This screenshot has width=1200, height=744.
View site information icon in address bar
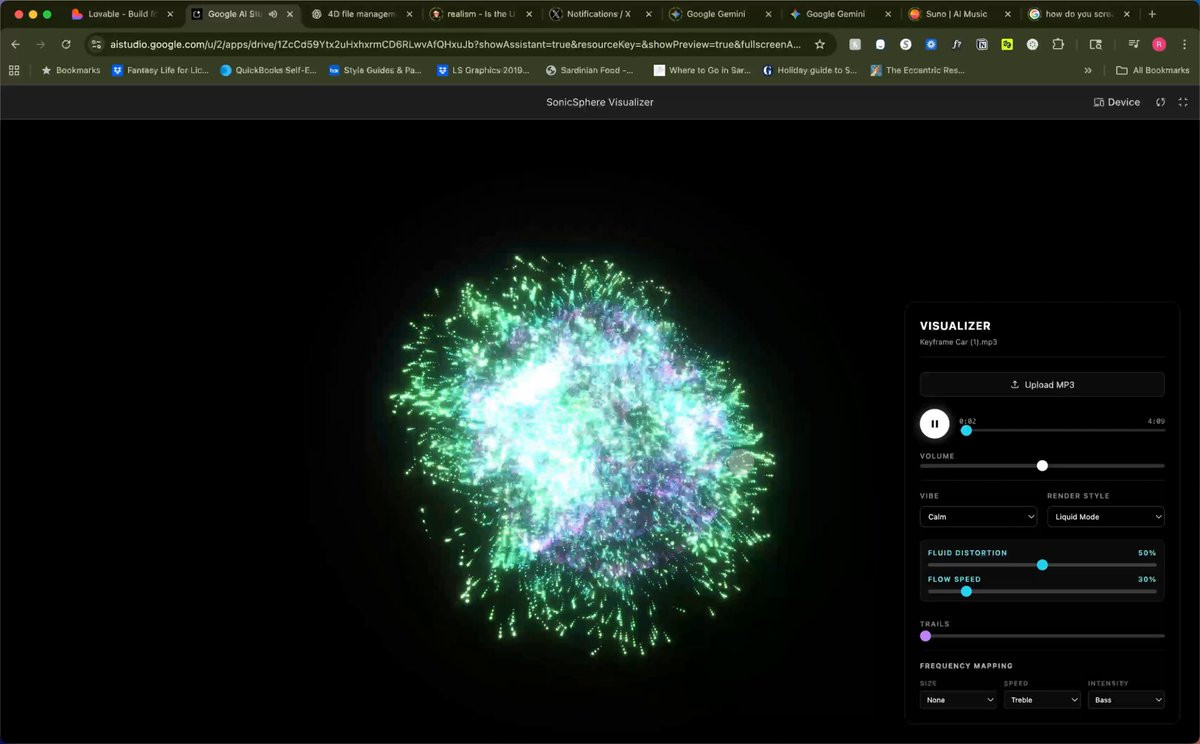tap(97, 44)
